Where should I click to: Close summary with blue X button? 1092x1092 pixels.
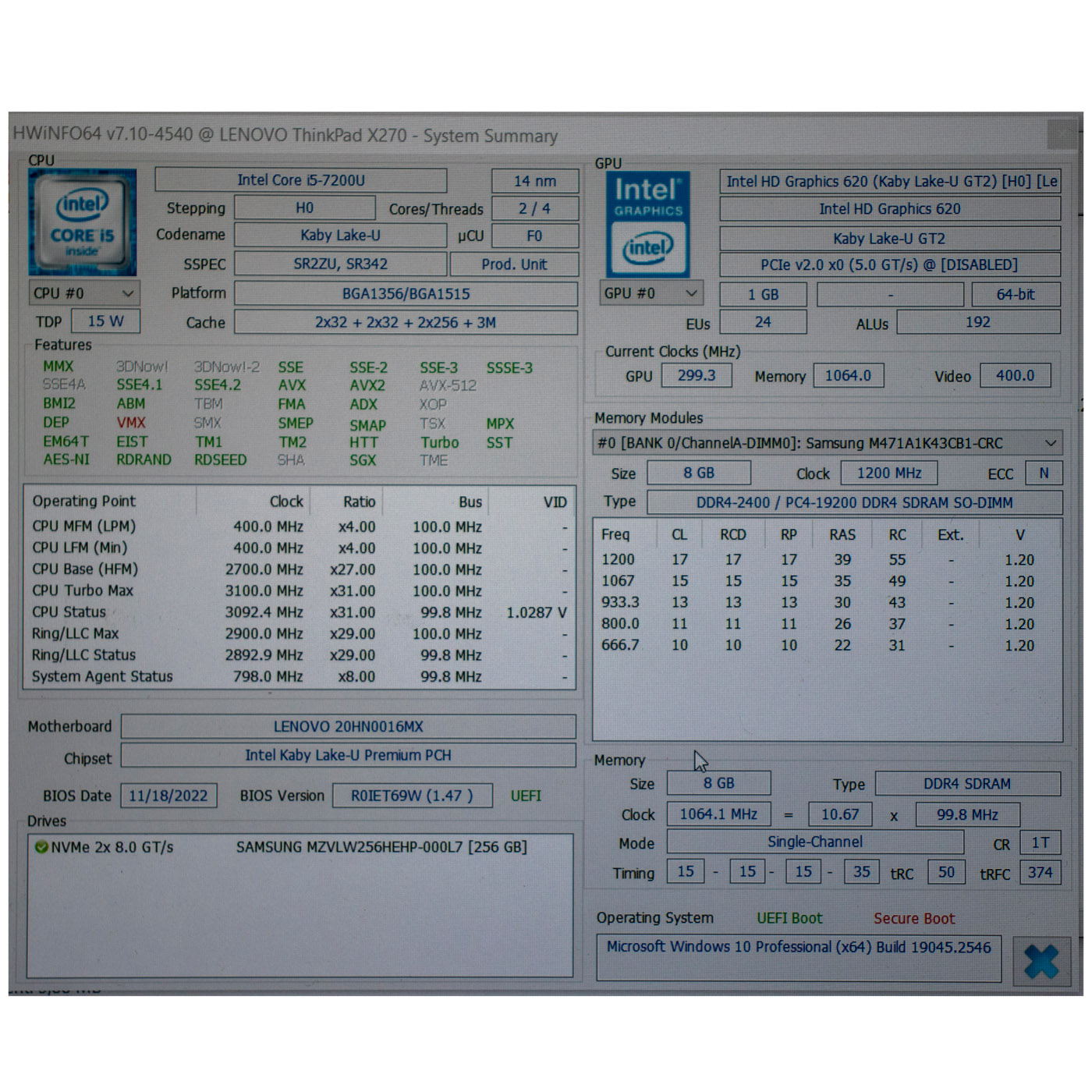click(x=1042, y=961)
